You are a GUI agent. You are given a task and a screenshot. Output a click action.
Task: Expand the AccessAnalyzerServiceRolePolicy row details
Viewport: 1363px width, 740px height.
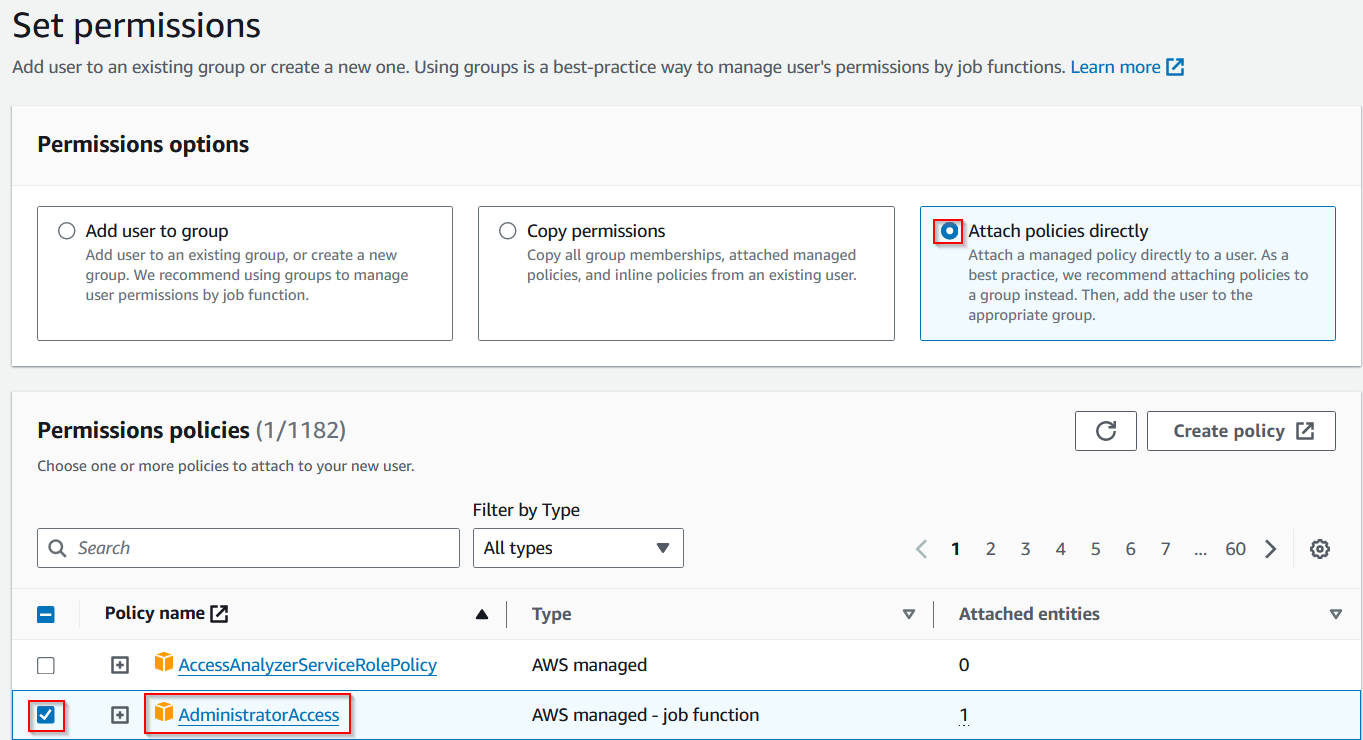[x=120, y=665]
